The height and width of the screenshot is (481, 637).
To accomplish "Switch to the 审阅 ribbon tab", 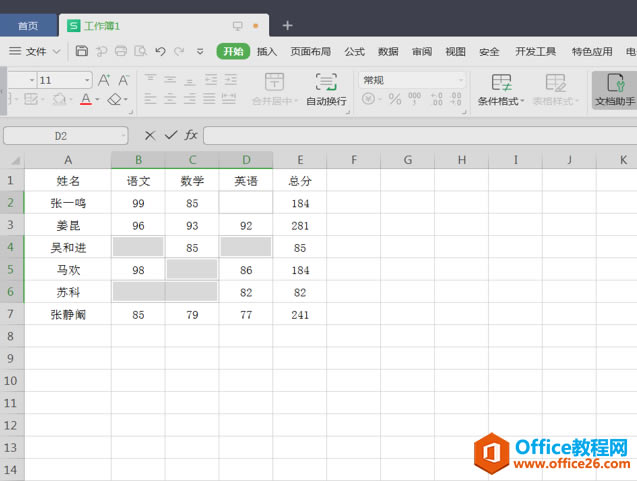I will (x=422, y=52).
